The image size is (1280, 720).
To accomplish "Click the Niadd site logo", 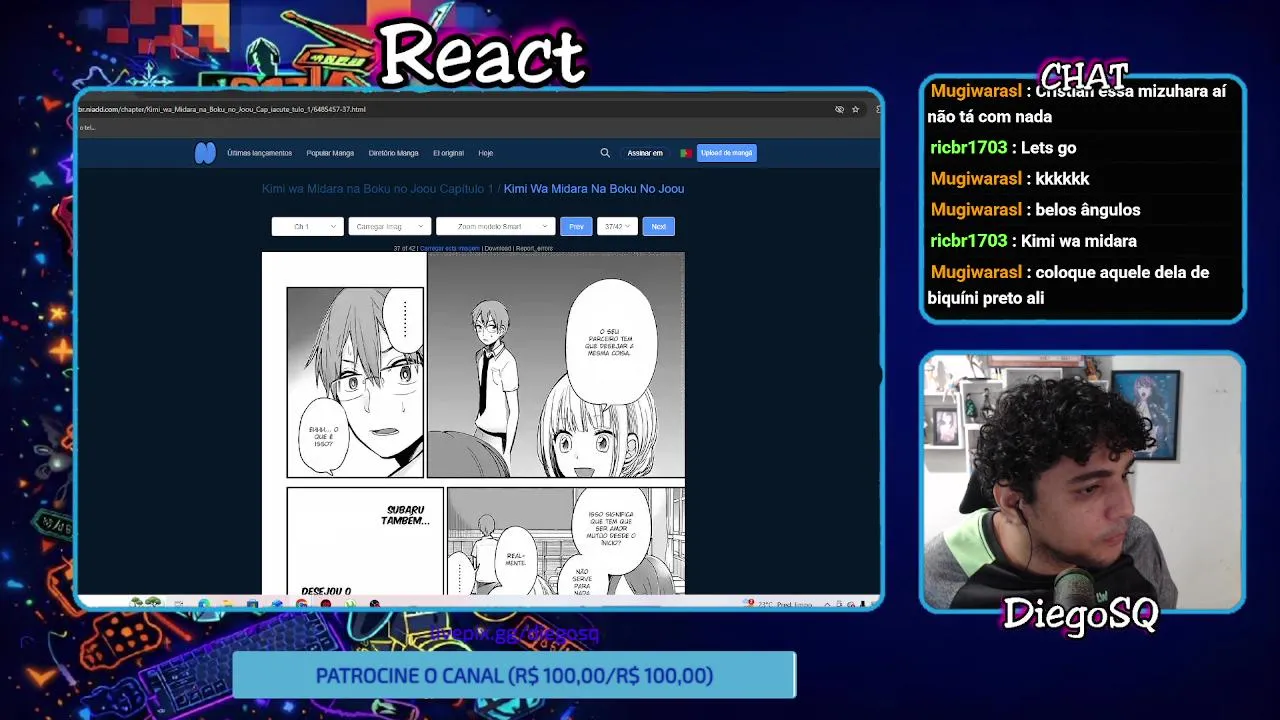I will tap(205, 153).
